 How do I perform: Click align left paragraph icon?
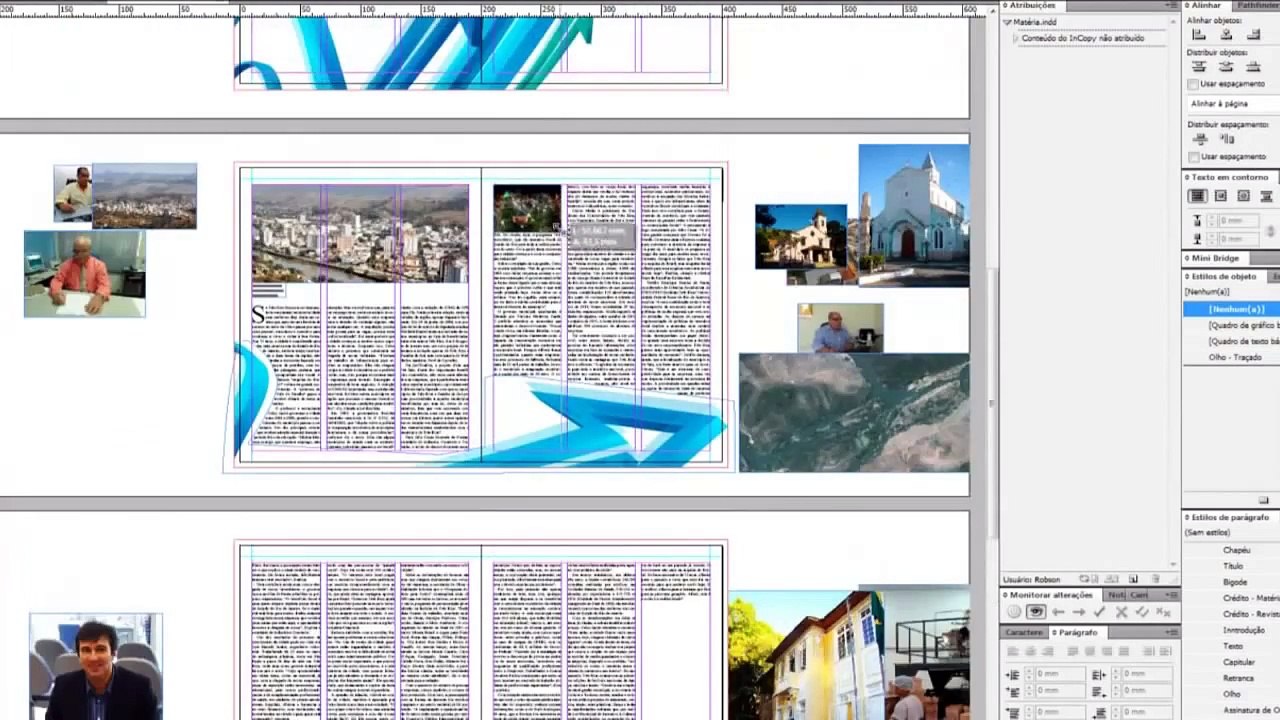click(x=1013, y=651)
